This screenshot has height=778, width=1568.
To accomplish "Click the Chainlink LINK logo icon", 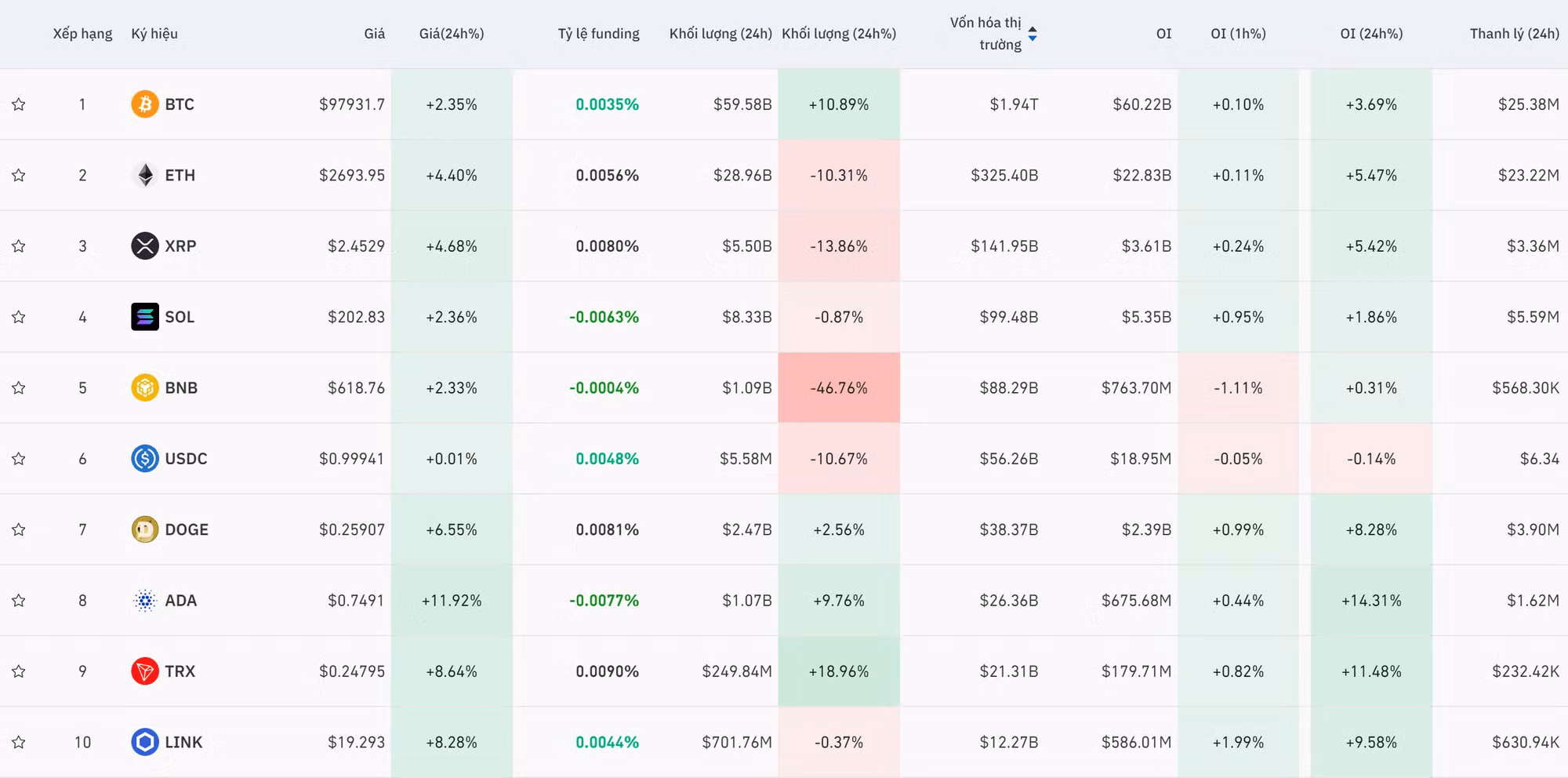I will pos(145,742).
